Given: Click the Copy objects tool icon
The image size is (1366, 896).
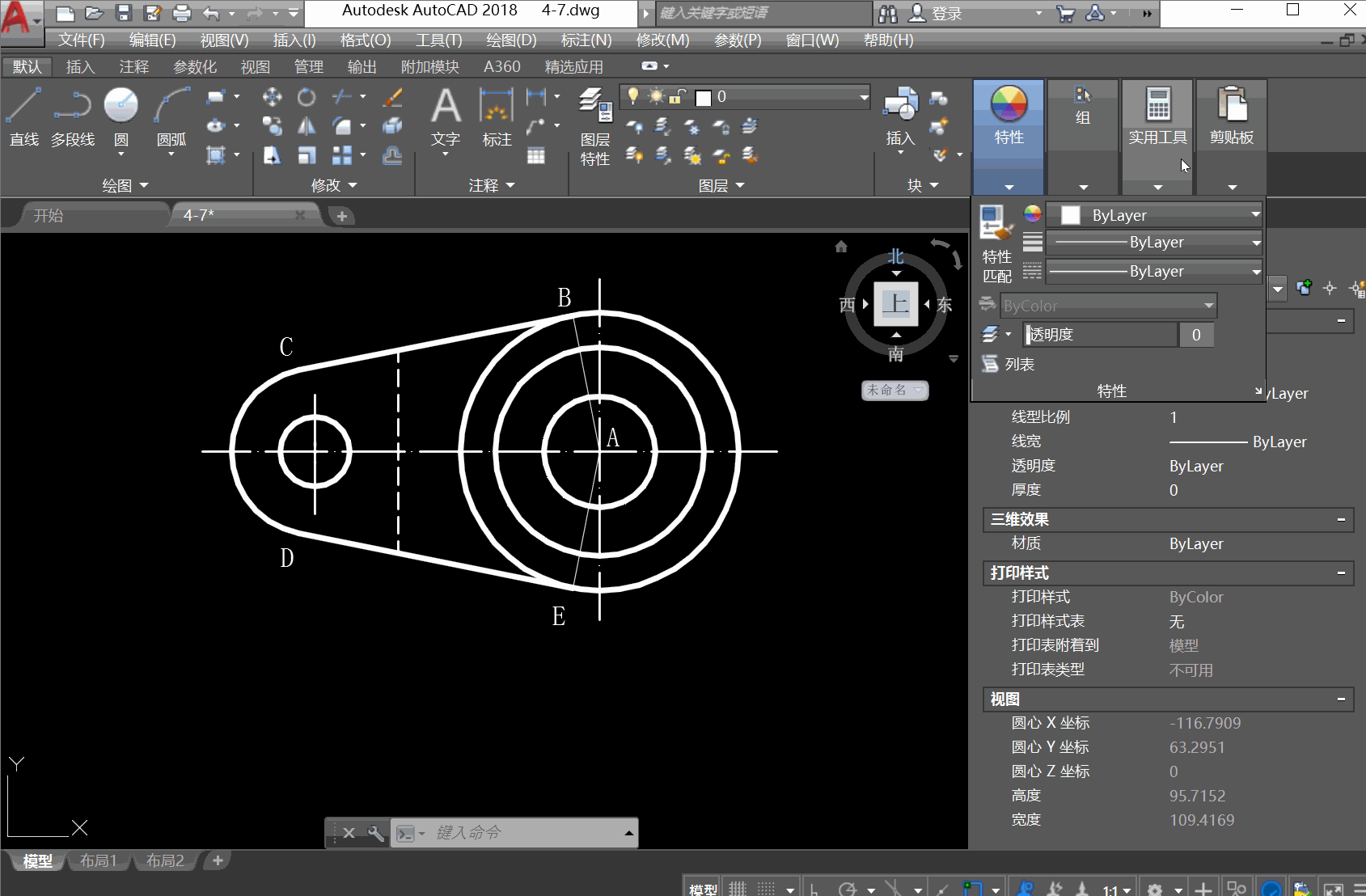Looking at the screenshot, I should 272,126.
